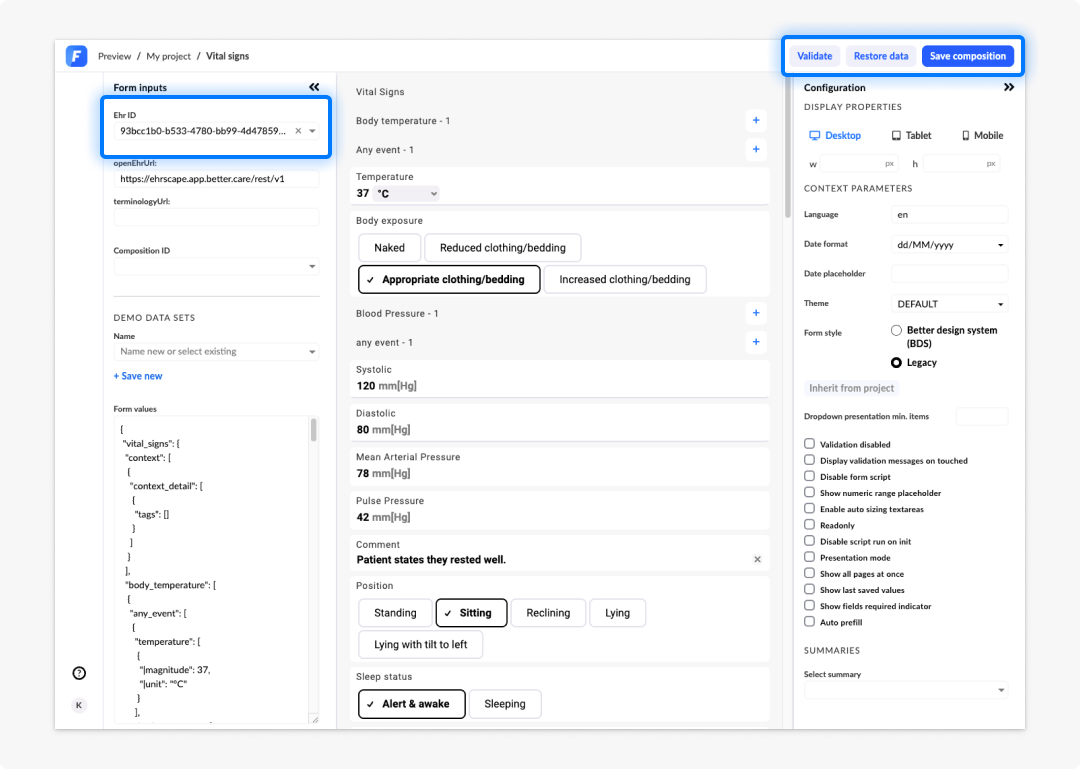Select Sleeping sleep status
The width and height of the screenshot is (1080, 769).
click(505, 704)
